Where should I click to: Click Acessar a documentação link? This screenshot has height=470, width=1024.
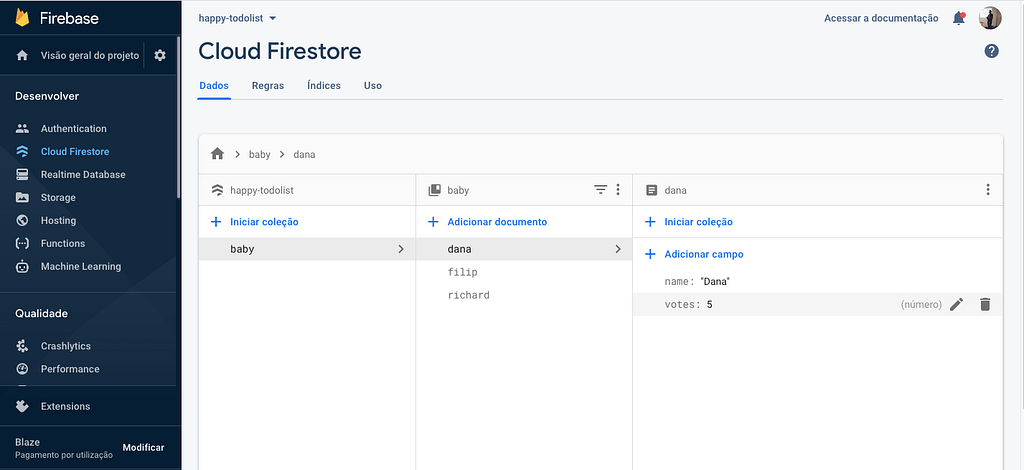tap(881, 18)
